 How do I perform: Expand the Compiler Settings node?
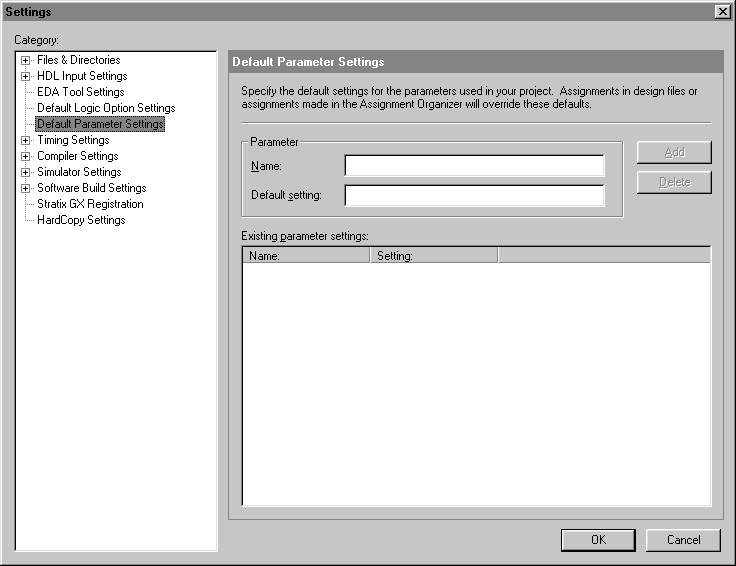pos(25,156)
